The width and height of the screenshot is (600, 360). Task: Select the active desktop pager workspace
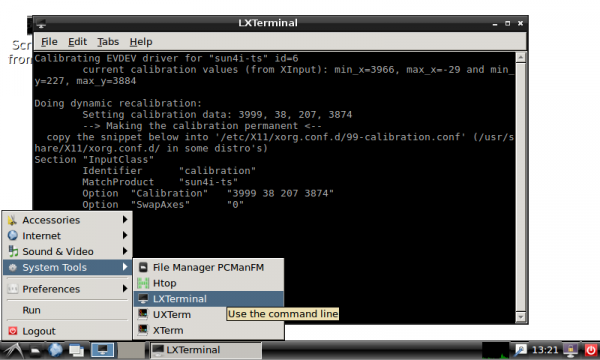(103, 350)
